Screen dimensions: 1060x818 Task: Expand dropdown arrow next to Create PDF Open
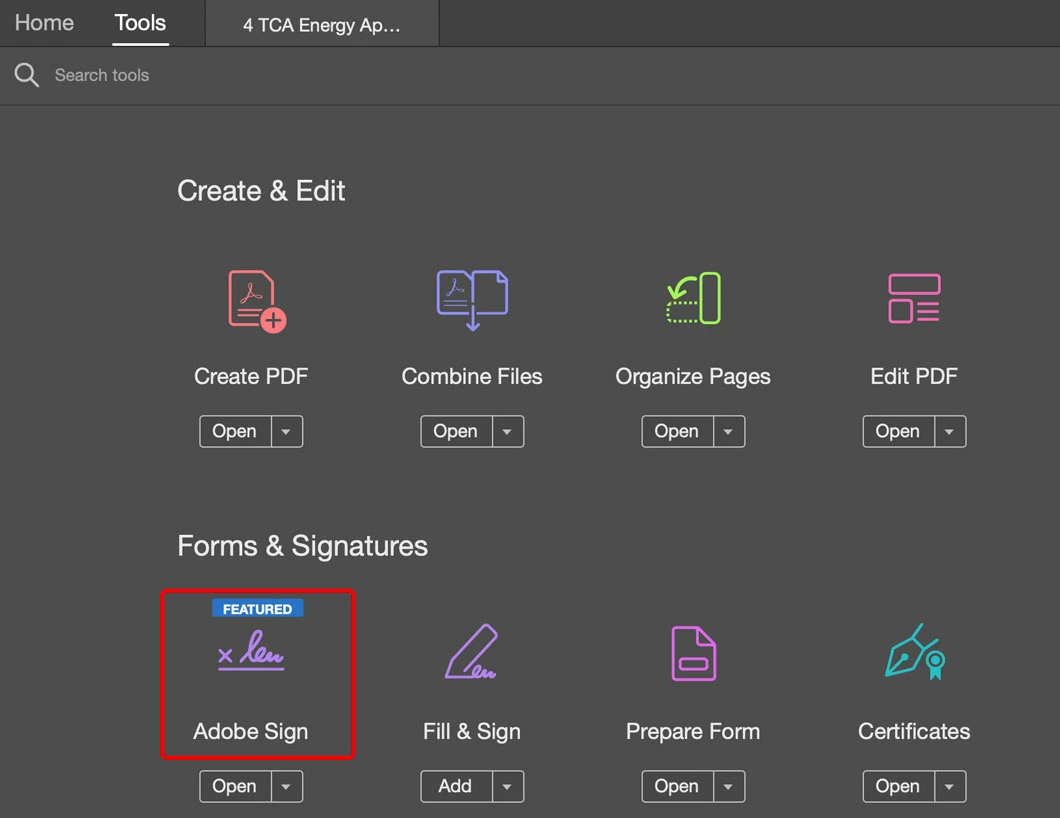pos(287,431)
